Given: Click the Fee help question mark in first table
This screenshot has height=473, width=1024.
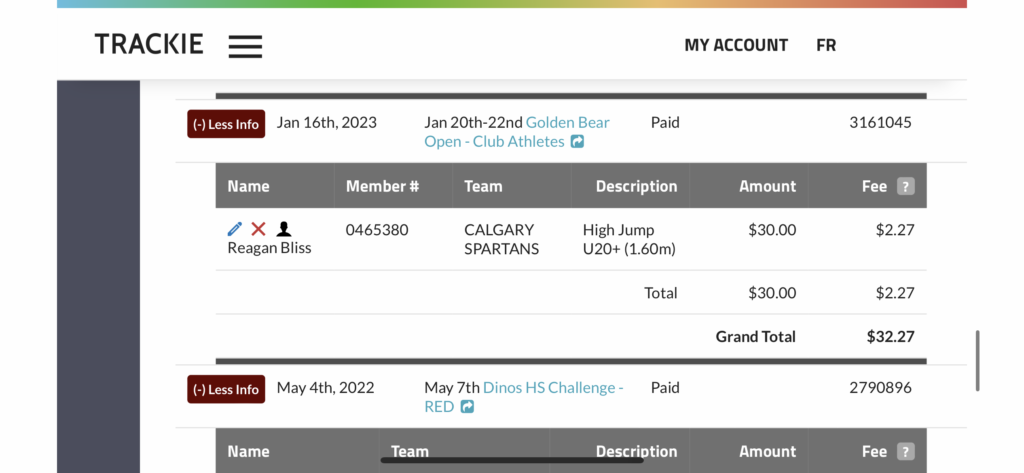Looking at the screenshot, I should 905,186.
